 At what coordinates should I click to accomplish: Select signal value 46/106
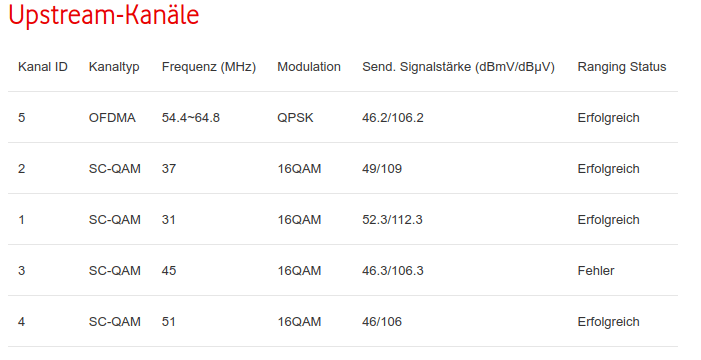pos(382,322)
